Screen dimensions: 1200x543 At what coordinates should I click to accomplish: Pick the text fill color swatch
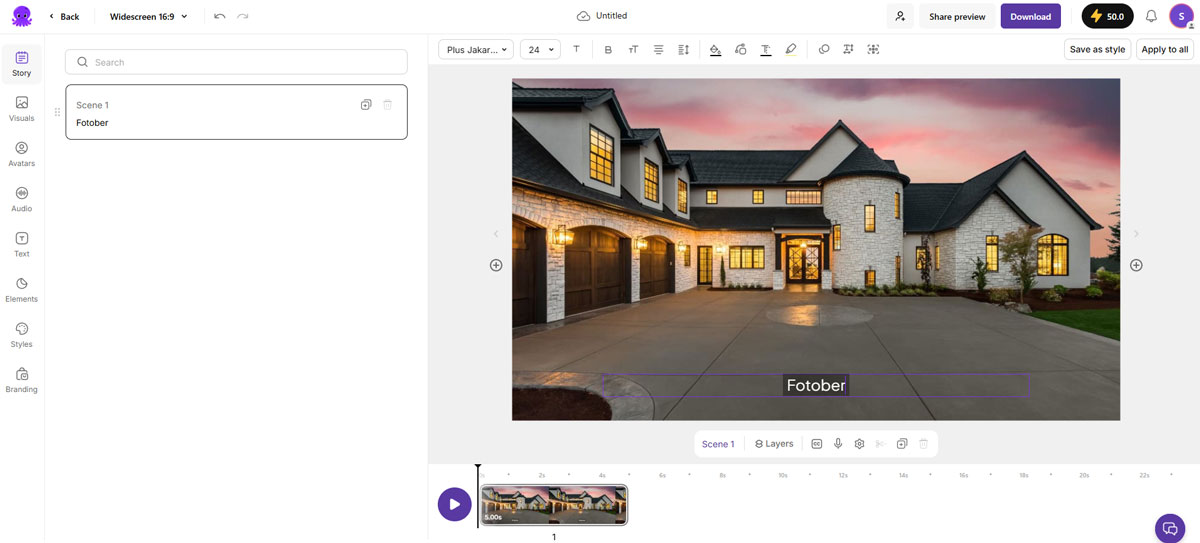(x=715, y=49)
